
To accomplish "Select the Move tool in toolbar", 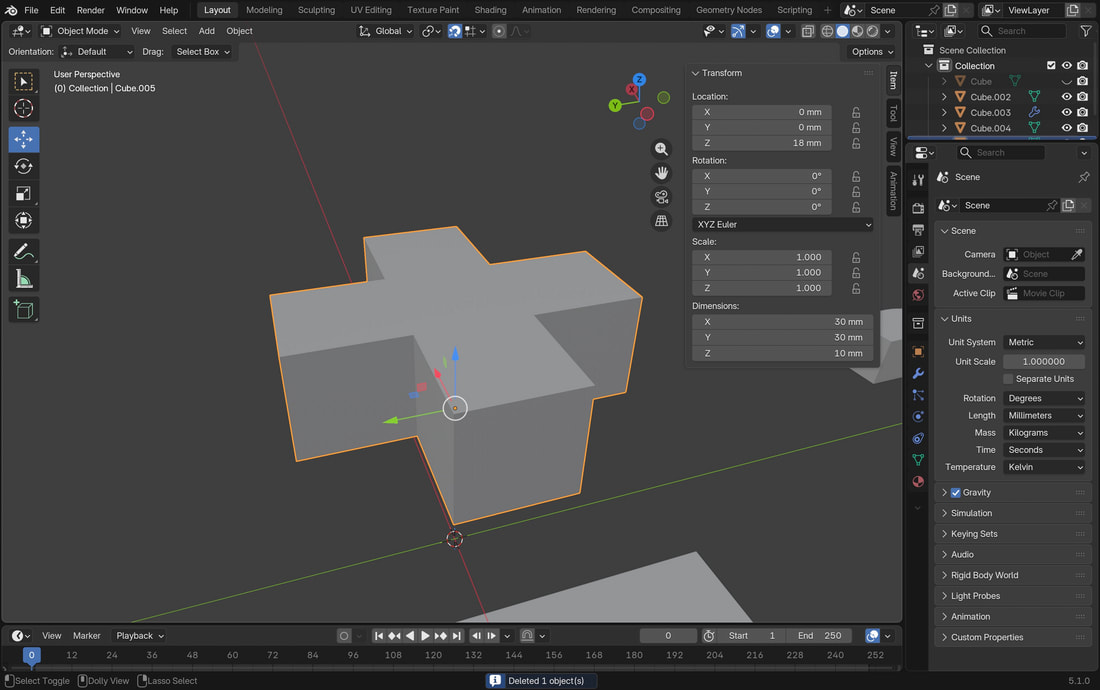I will (x=24, y=139).
